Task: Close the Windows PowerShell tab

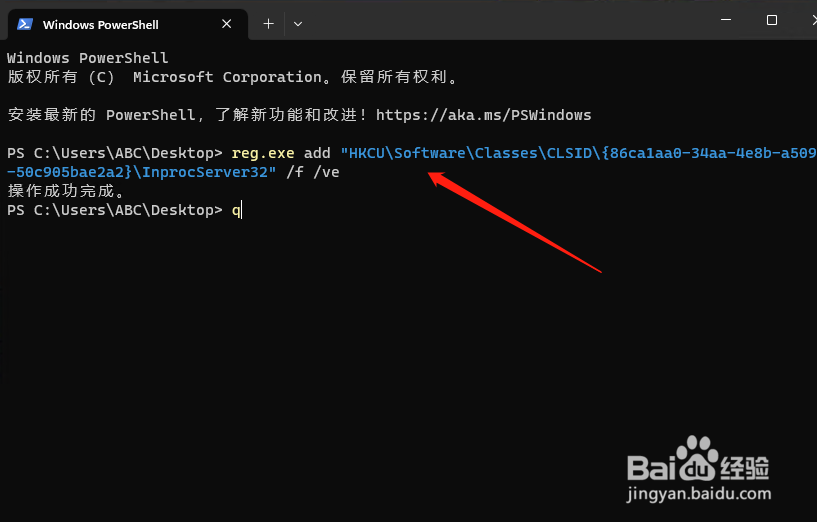Action: 226,24
